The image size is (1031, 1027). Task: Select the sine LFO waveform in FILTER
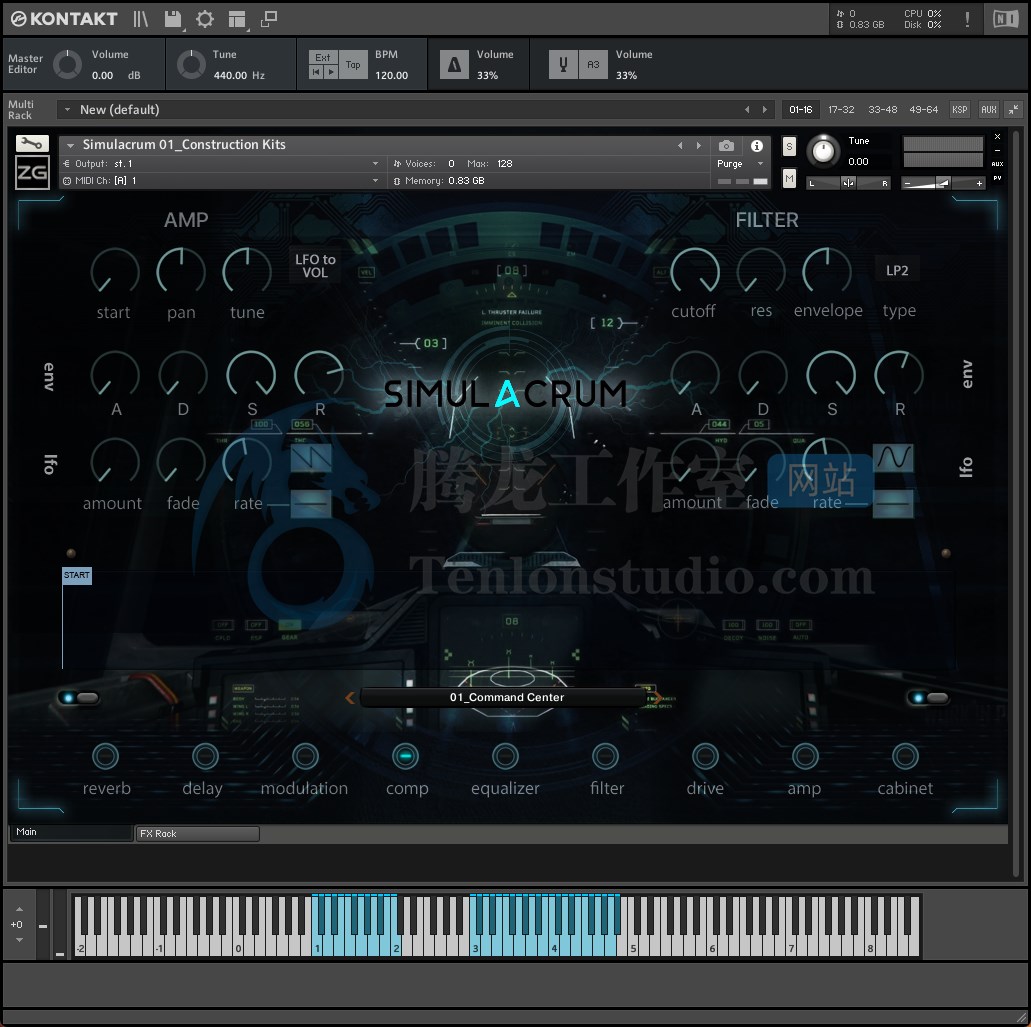pos(893,457)
